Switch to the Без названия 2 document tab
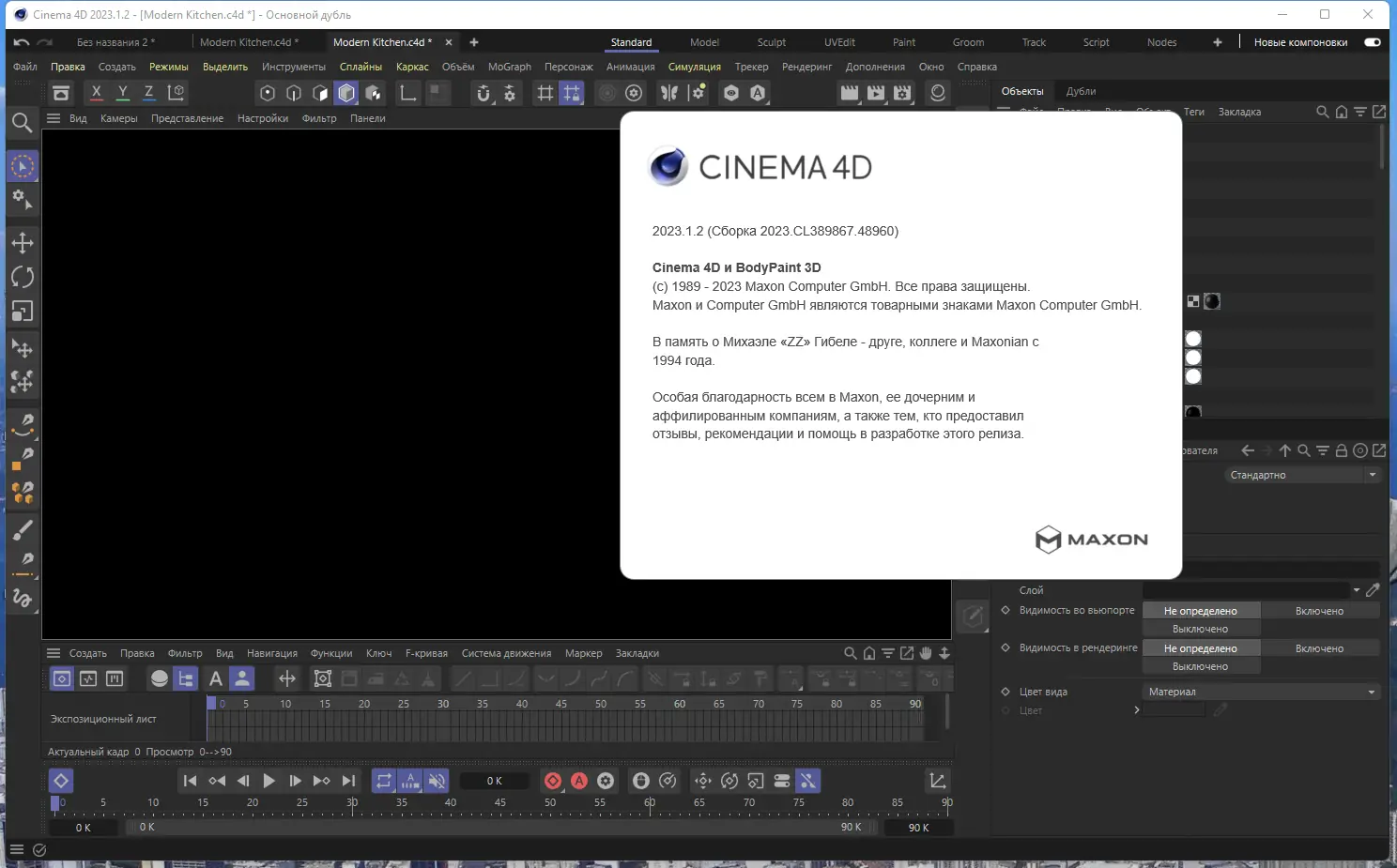This screenshot has height=868, width=1397. (115, 42)
